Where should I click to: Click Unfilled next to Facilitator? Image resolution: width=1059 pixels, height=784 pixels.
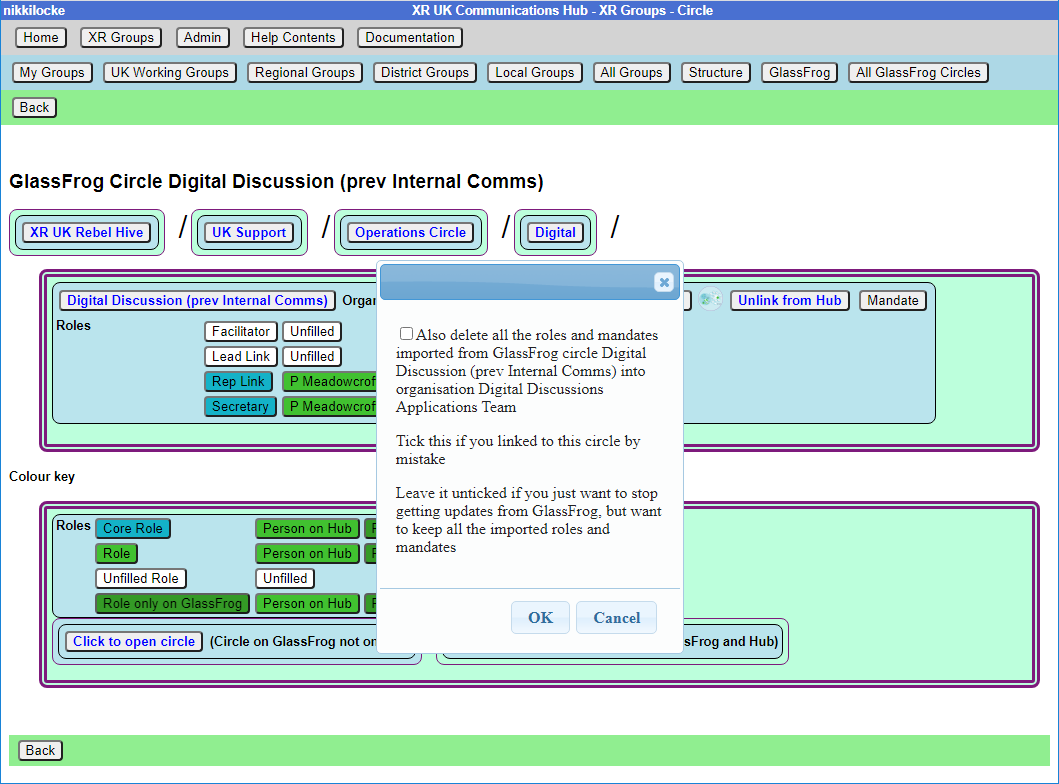pyautogui.click(x=312, y=332)
